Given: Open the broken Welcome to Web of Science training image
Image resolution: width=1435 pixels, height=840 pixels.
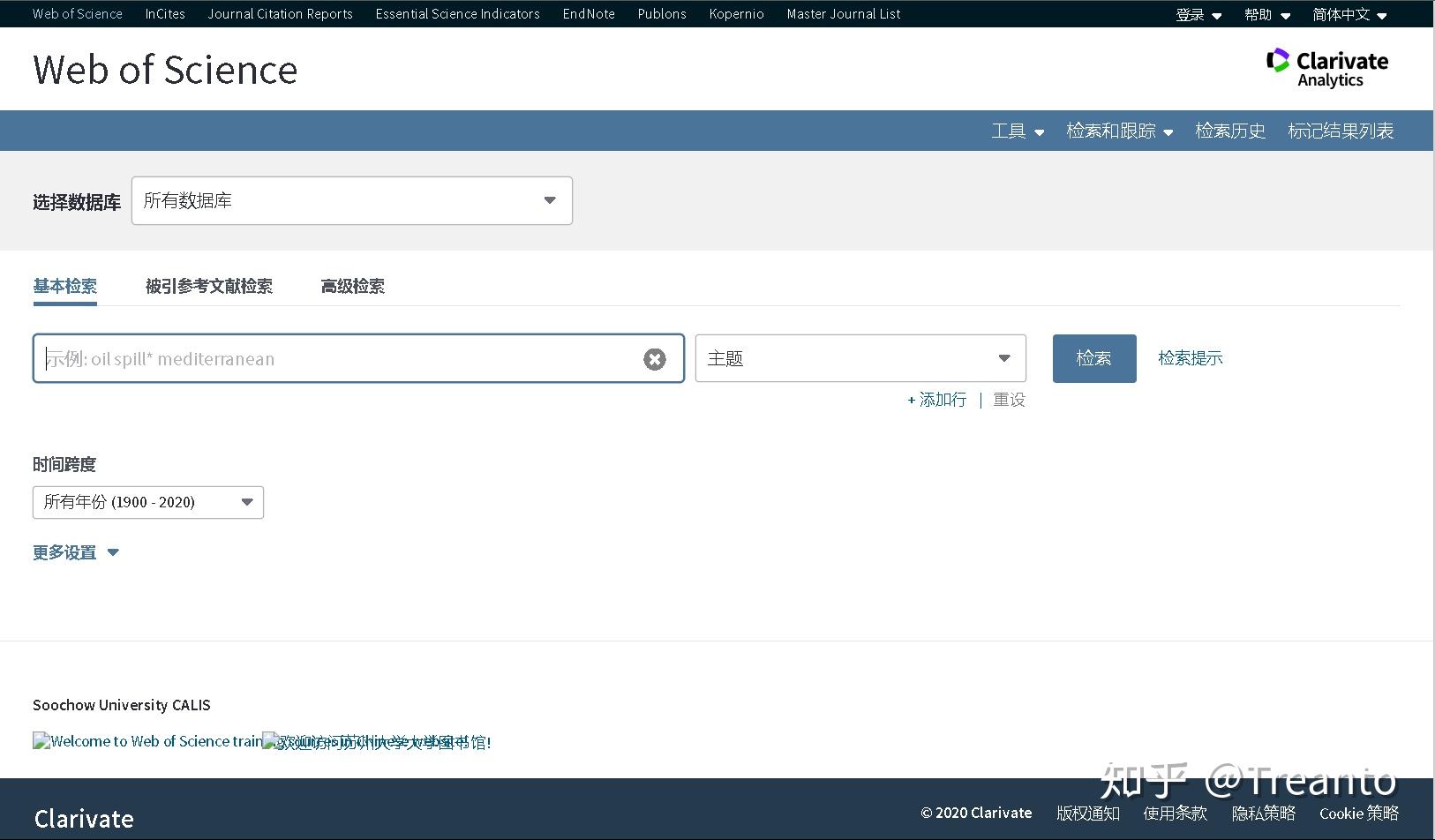Looking at the screenshot, I should [147, 741].
